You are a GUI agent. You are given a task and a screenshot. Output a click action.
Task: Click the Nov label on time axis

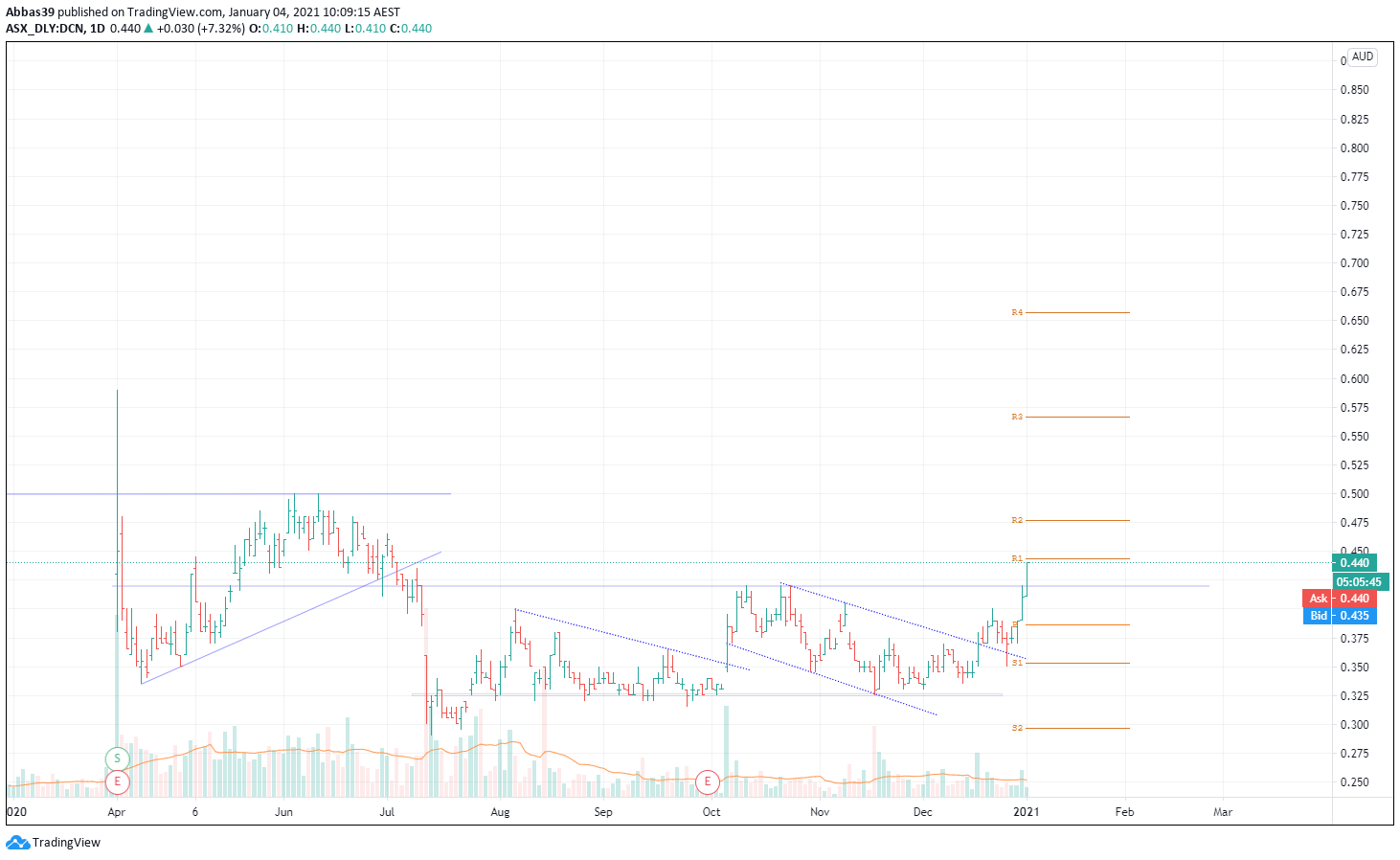coord(820,812)
